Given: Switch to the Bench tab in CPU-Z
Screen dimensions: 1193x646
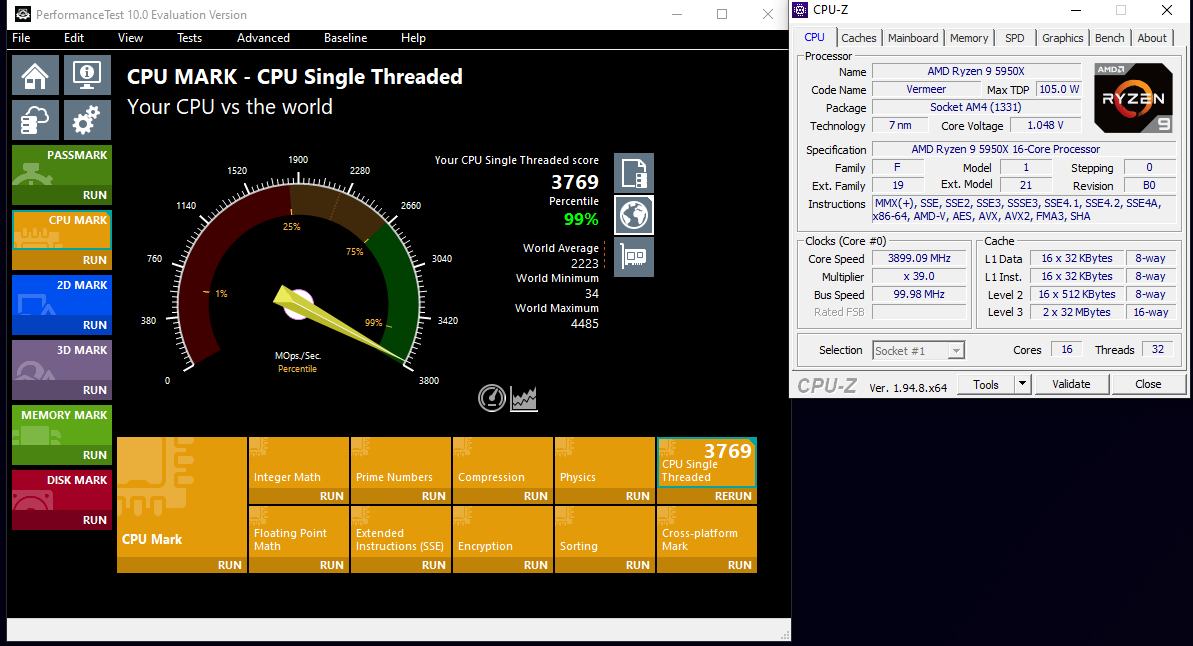Looking at the screenshot, I should pyautogui.click(x=1109, y=38).
